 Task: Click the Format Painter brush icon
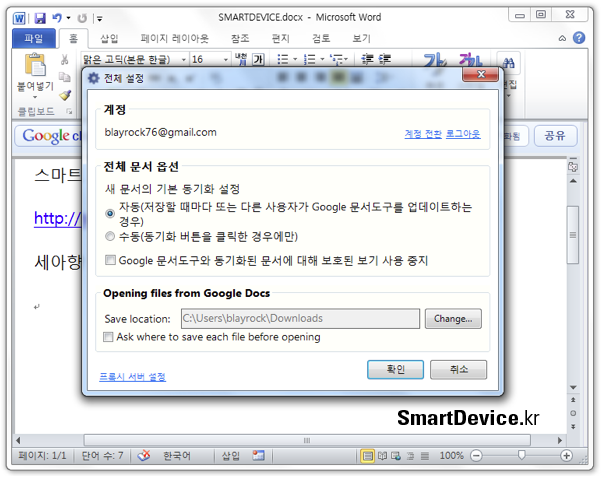tap(65, 95)
